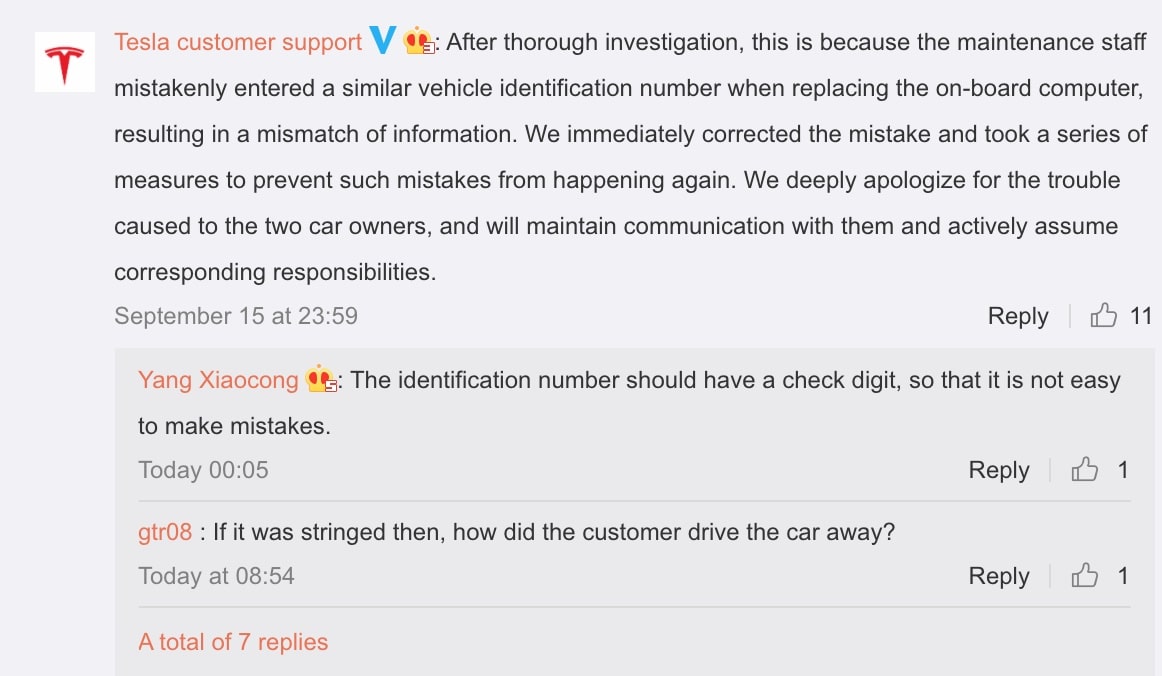The width and height of the screenshot is (1162, 676).
Task: Click the like count 11
Action: click(x=1141, y=316)
